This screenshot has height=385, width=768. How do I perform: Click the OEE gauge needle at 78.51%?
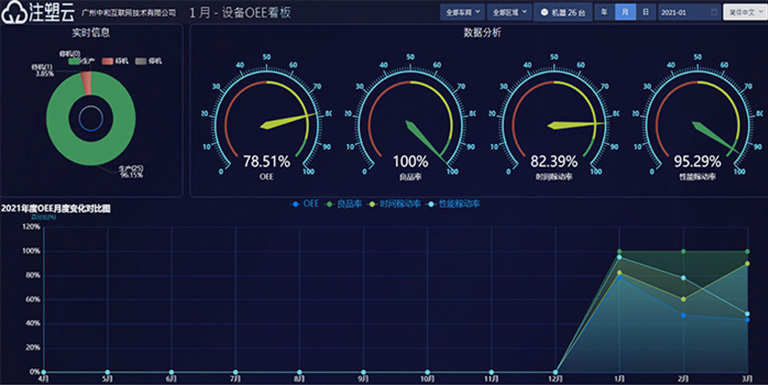[x=289, y=121]
